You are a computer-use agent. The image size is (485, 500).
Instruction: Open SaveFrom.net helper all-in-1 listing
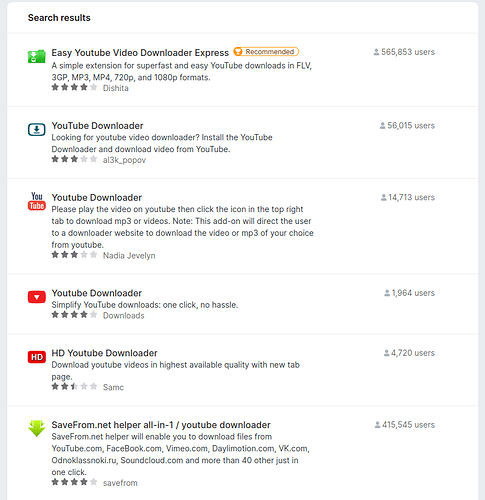click(x=161, y=425)
